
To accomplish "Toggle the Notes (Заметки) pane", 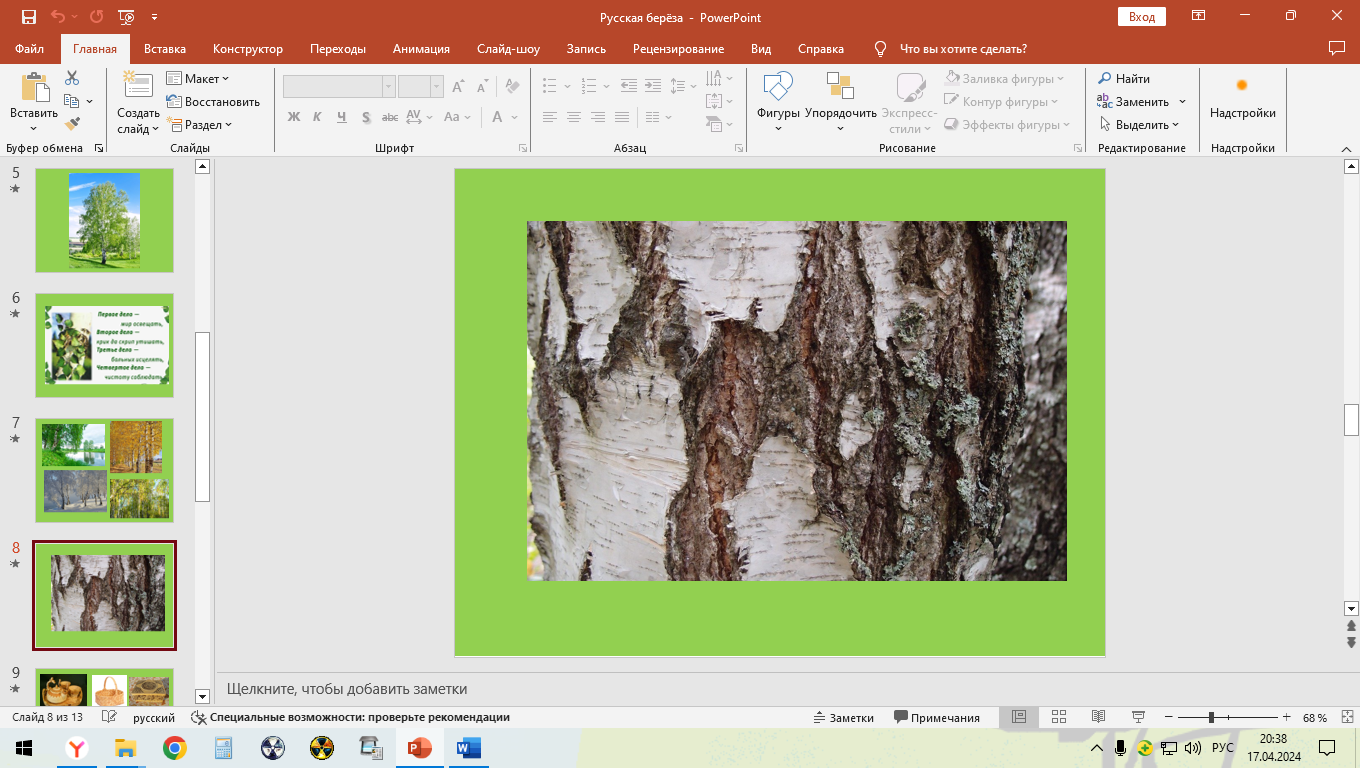I will [843, 717].
